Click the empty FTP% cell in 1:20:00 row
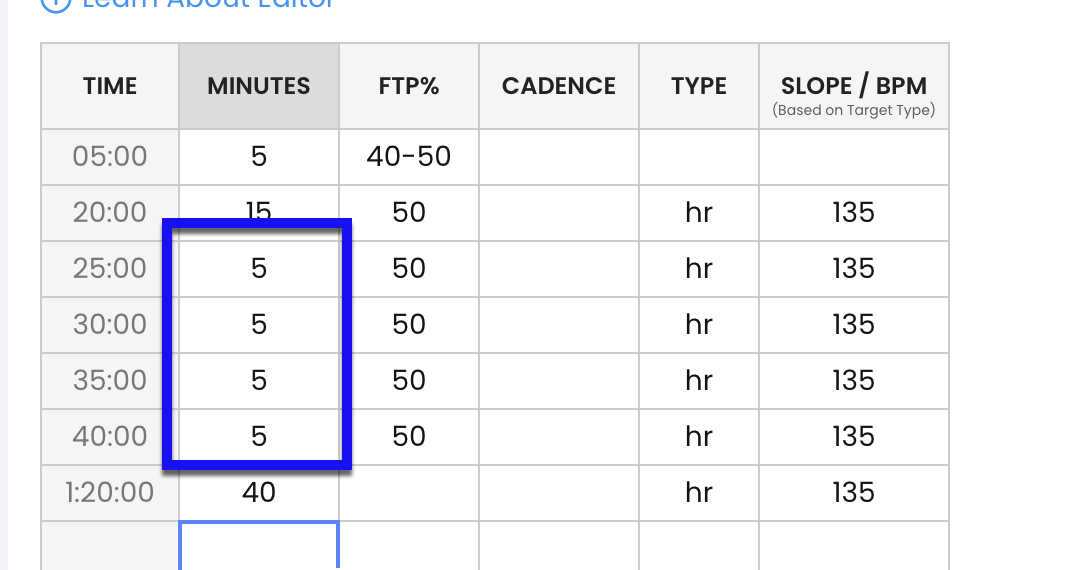1090x570 pixels. (x=409, y=493)
